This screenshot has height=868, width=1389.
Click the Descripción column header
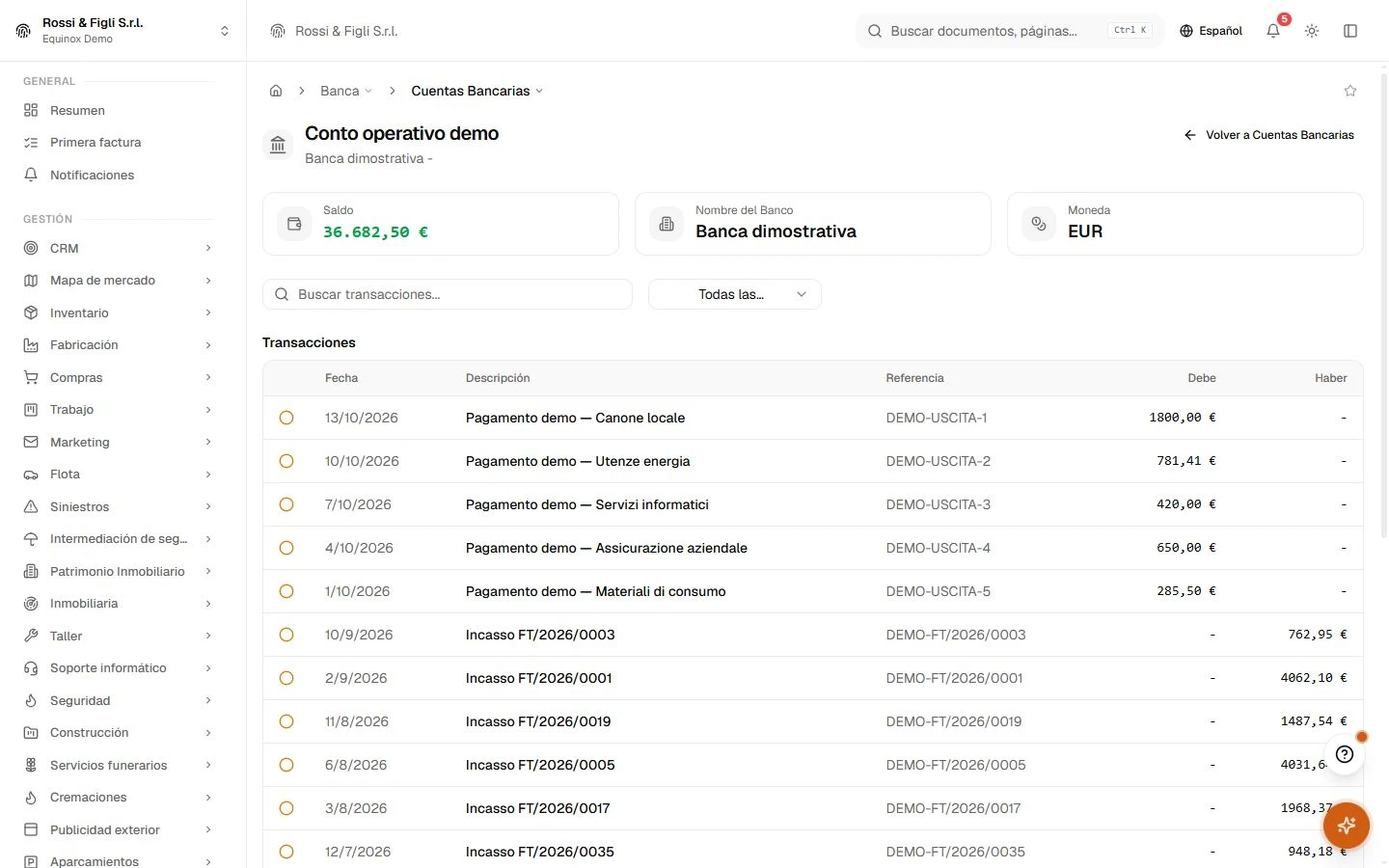[498, 378]
